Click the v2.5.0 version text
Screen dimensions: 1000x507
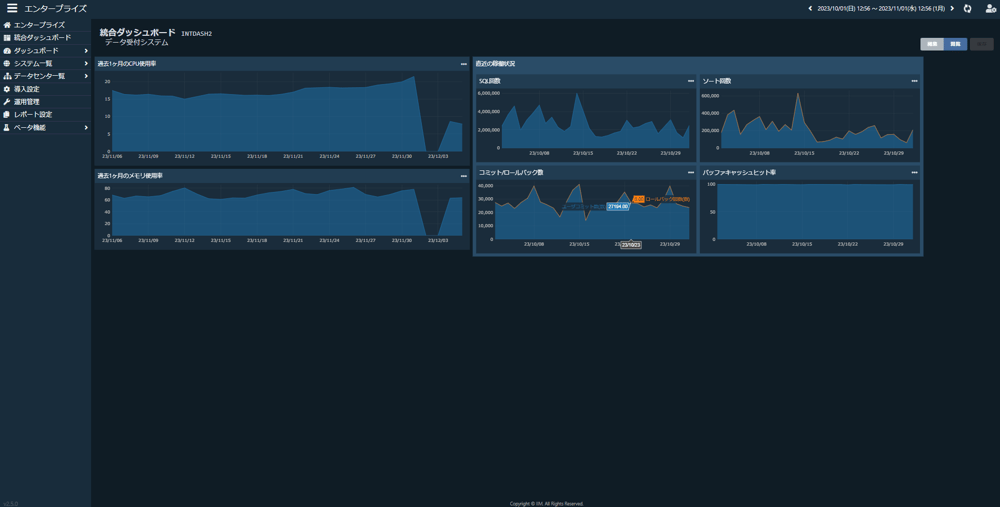pyautogui.click(x=10, y=503)
